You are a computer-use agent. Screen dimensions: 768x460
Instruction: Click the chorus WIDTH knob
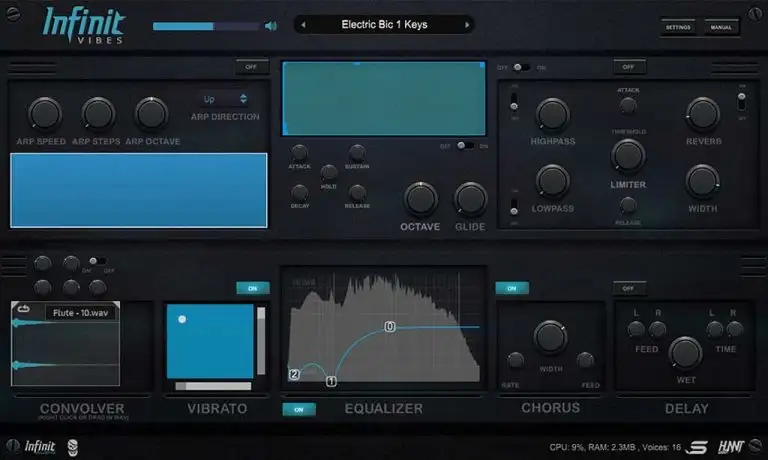(x=550, y=337)
